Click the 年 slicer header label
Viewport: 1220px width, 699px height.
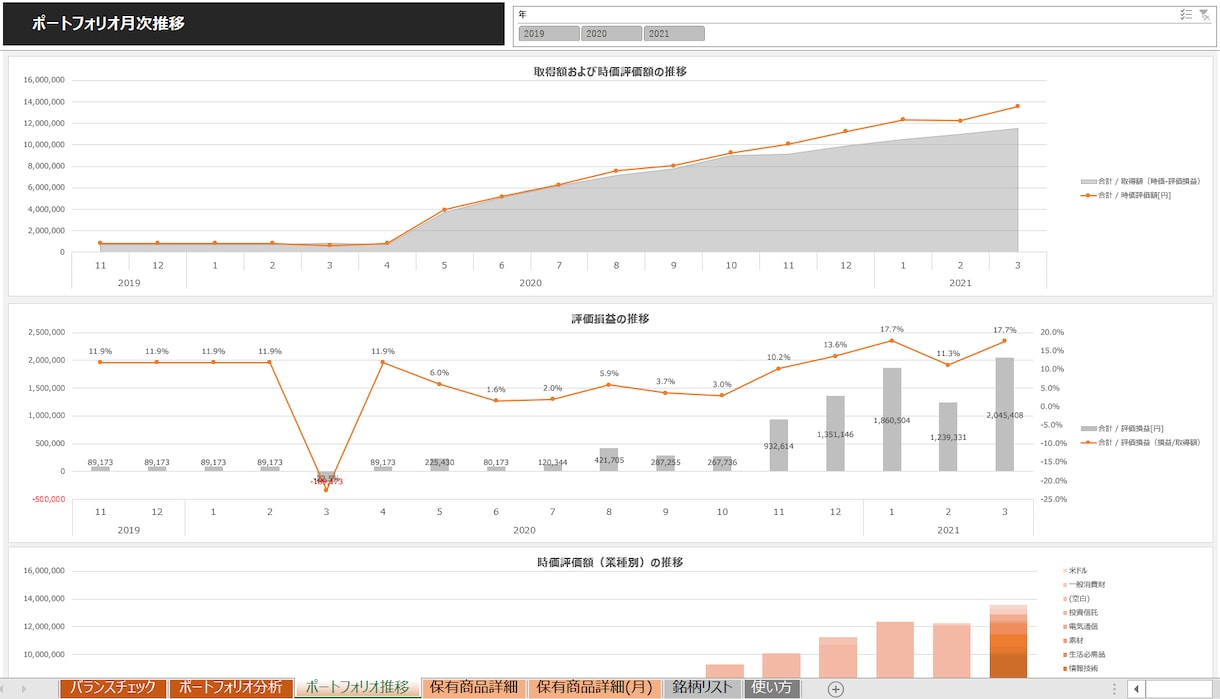point(523,14)
